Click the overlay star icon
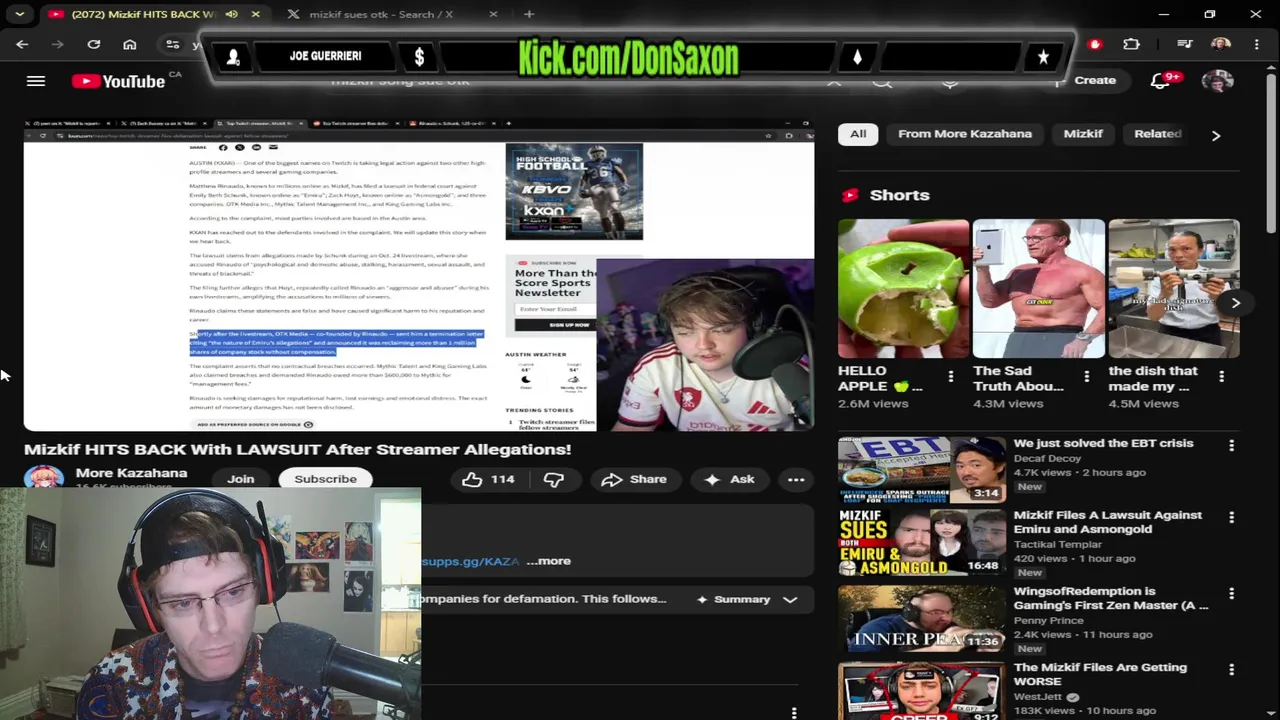Image resolution: width=1280 pixels, height=720 pixels. coord(1043,57)
